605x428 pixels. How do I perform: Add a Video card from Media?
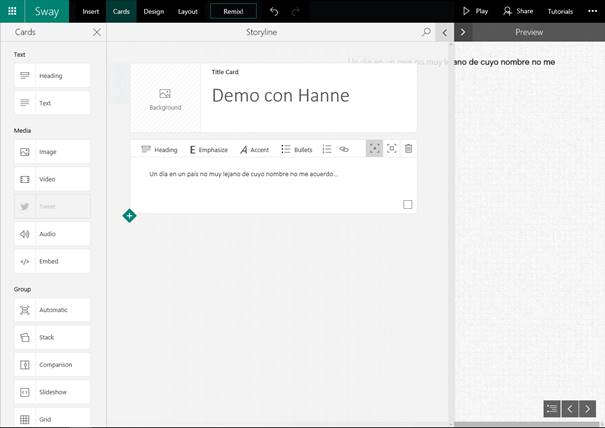pyautogui.click(x=52, y=179)
